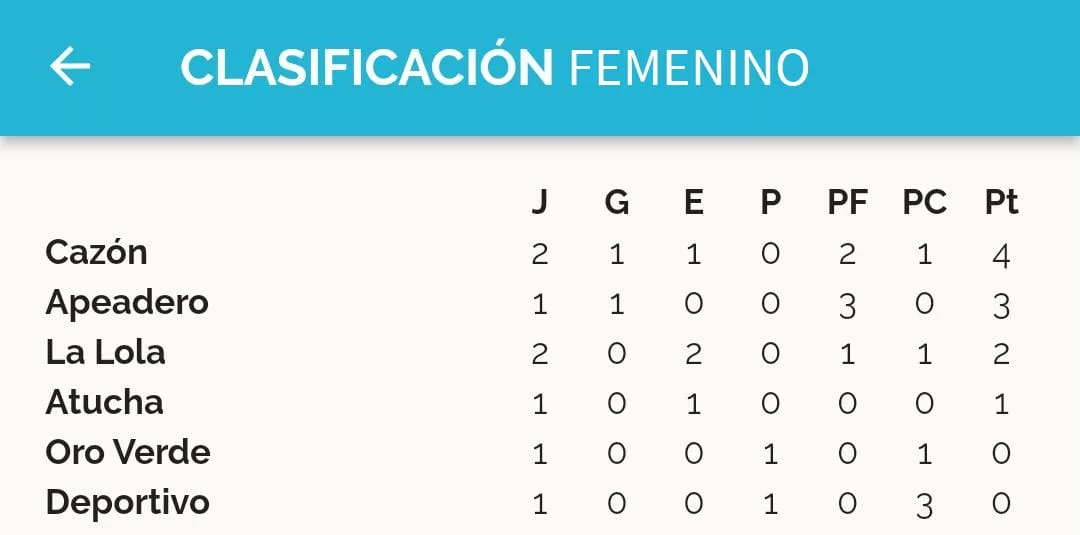This screenshot has height=535, width=1080.
Task: Click the P column header
Action: (x=770, y=203)
